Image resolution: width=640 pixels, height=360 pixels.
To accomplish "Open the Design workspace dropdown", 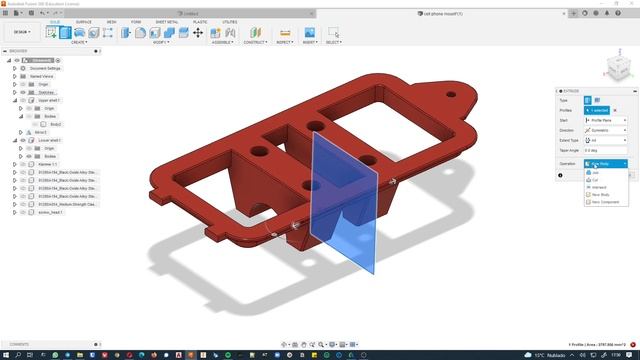I will point(22,32).
